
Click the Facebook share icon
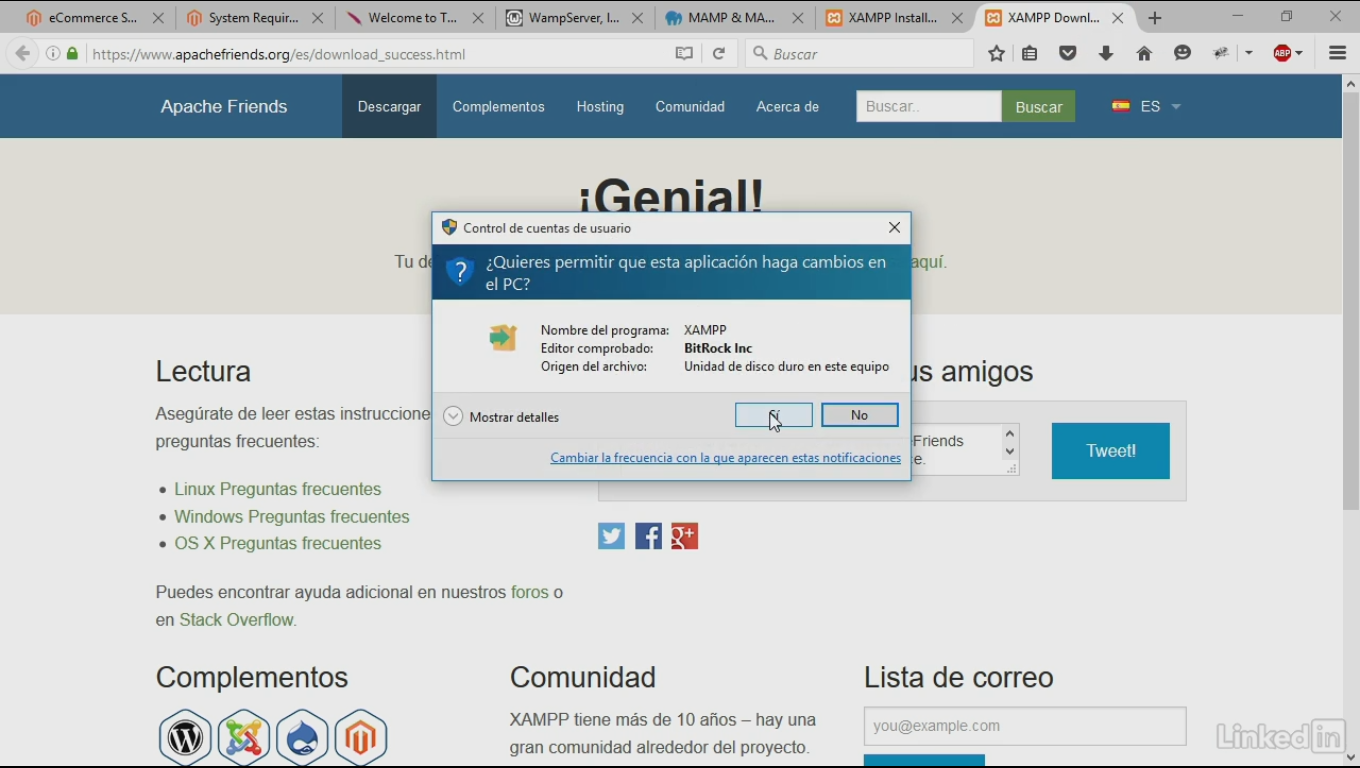click(x=648, y=536)
